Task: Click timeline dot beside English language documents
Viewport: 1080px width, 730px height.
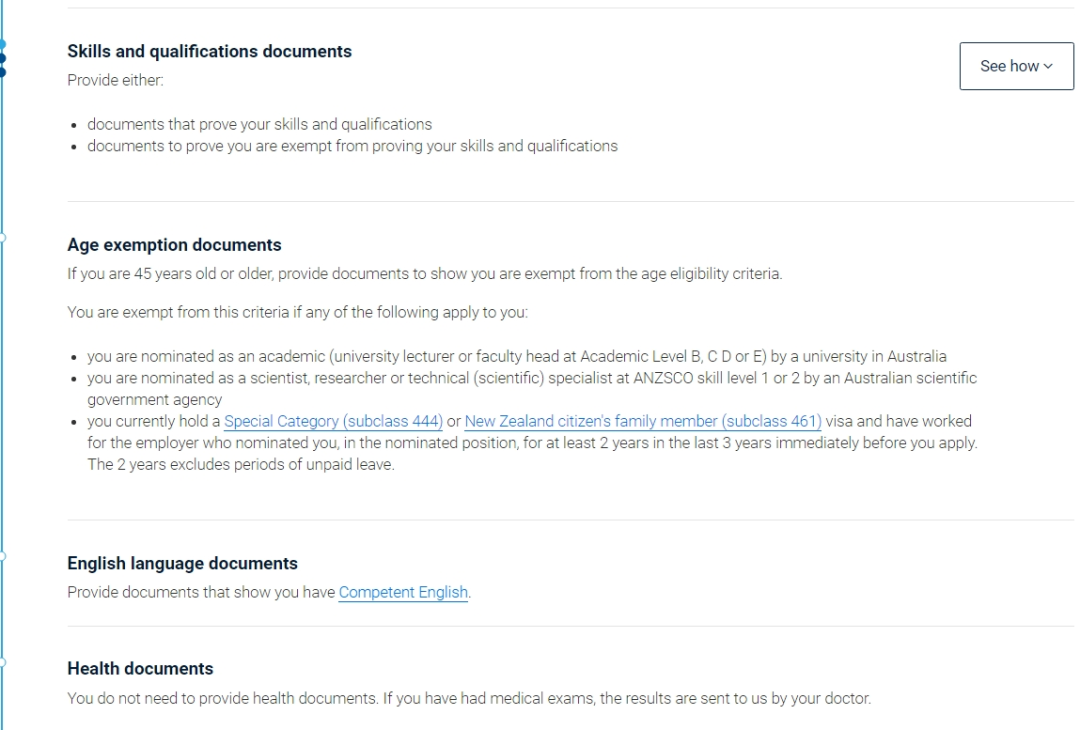Action: click(3, 556)
